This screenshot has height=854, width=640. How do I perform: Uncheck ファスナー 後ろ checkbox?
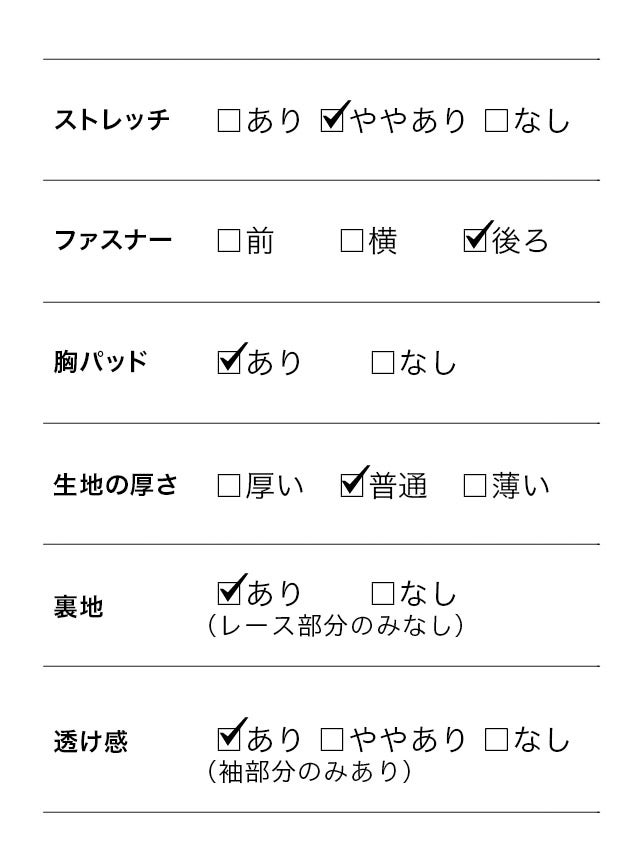[x=475, y=242]
